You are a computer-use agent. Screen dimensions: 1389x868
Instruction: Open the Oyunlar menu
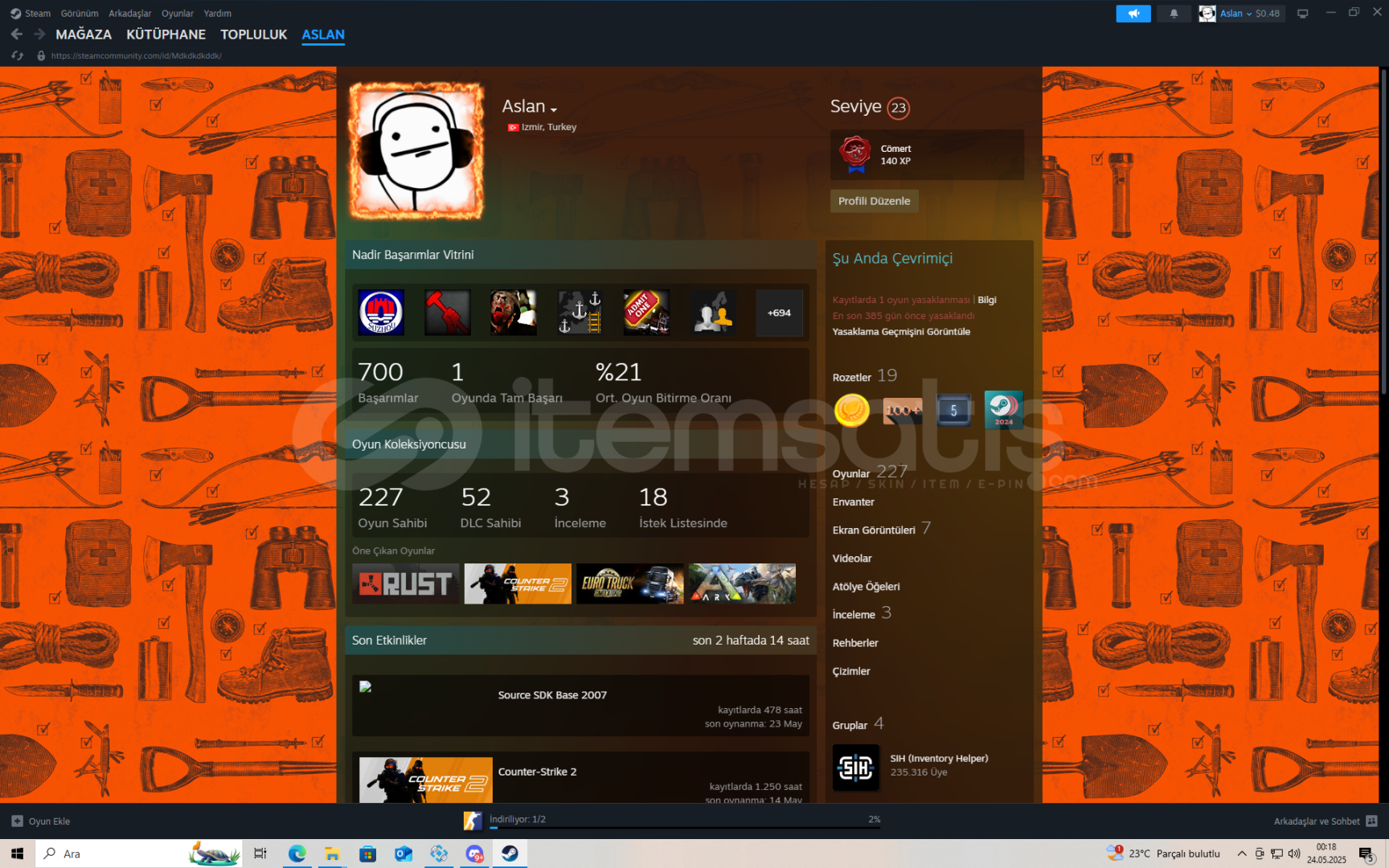click(177, 14)
